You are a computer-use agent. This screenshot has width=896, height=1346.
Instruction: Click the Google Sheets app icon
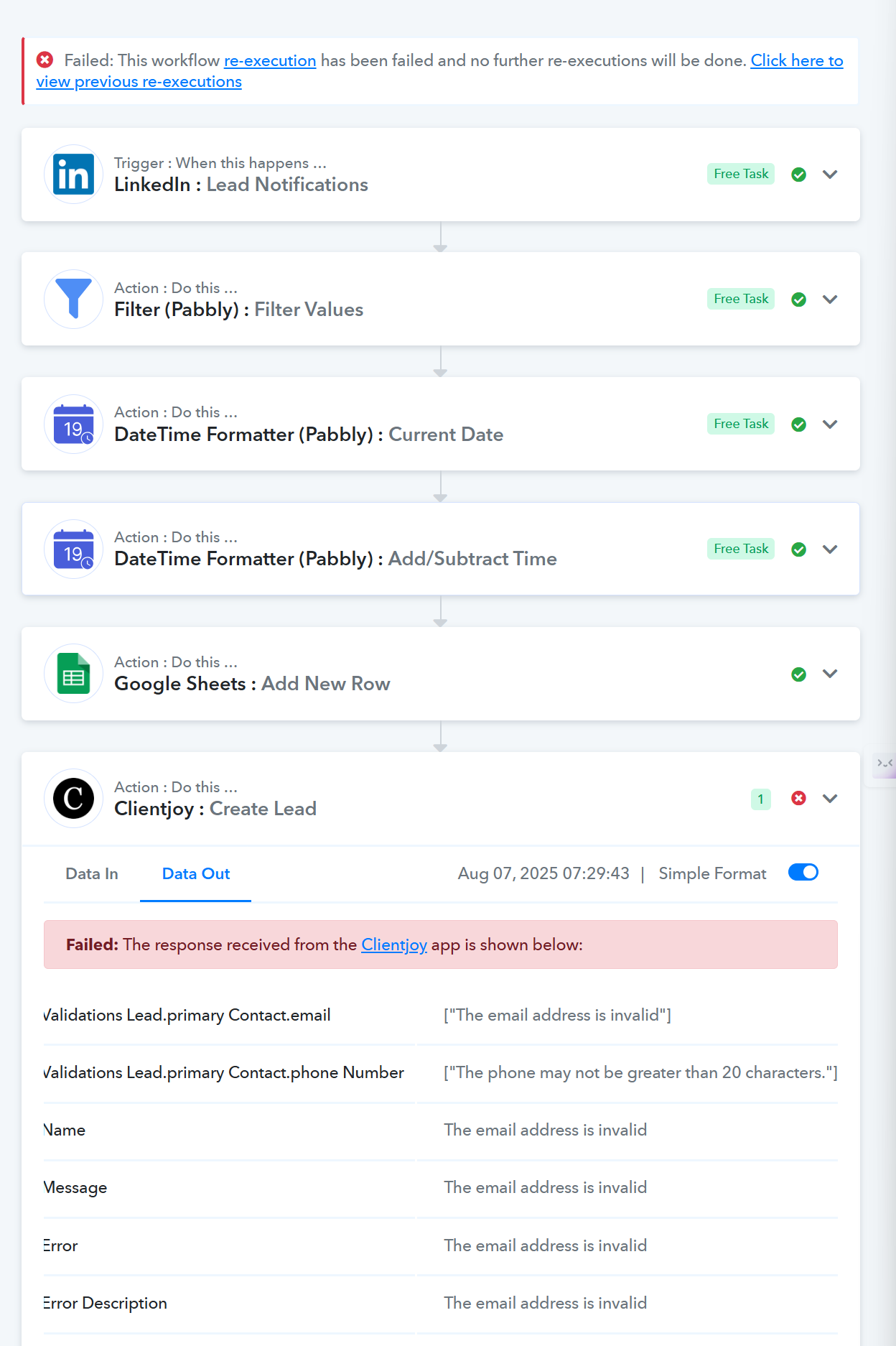tap(73, 674)
